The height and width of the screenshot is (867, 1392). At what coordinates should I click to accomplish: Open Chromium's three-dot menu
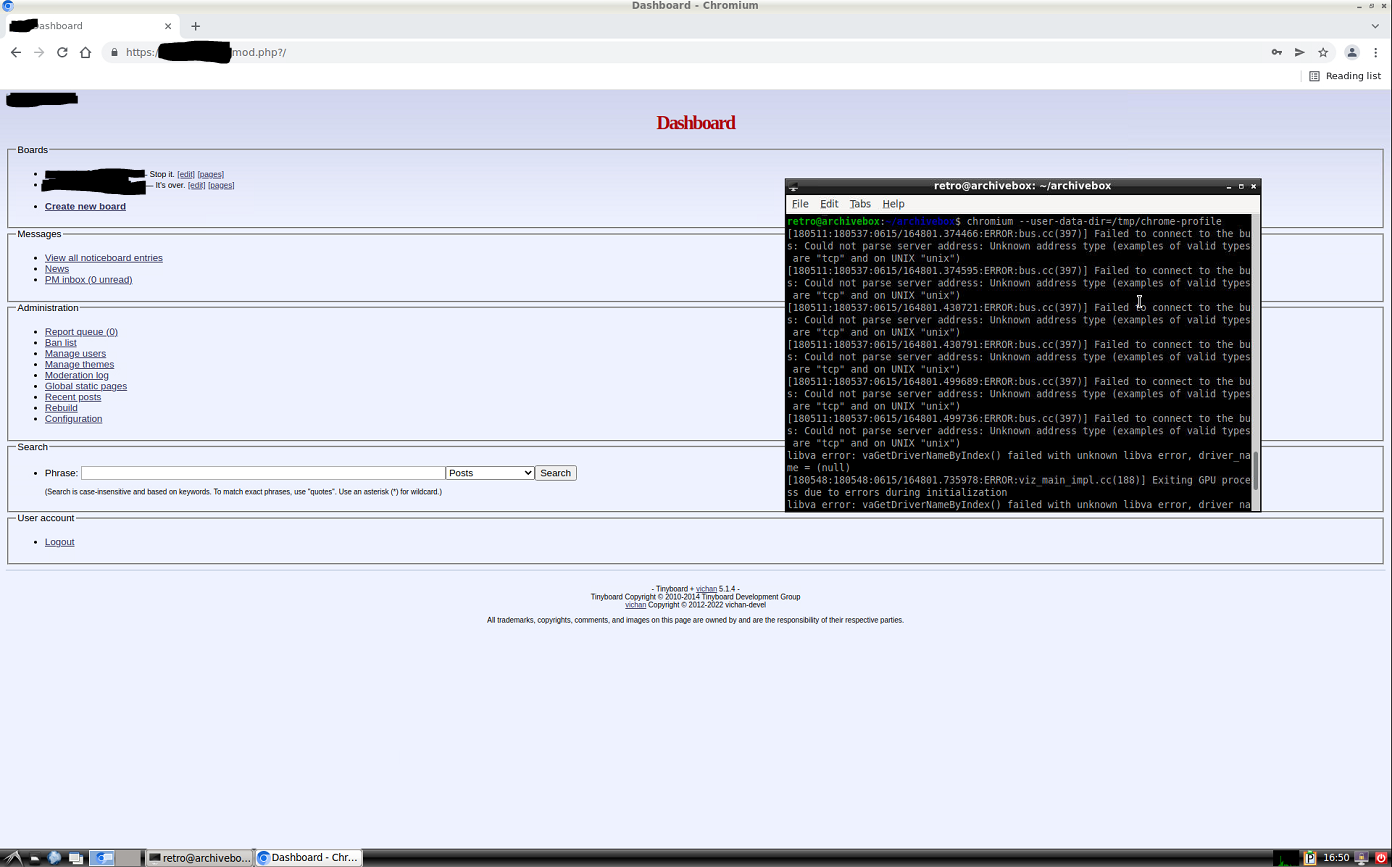pos(1376,52)
